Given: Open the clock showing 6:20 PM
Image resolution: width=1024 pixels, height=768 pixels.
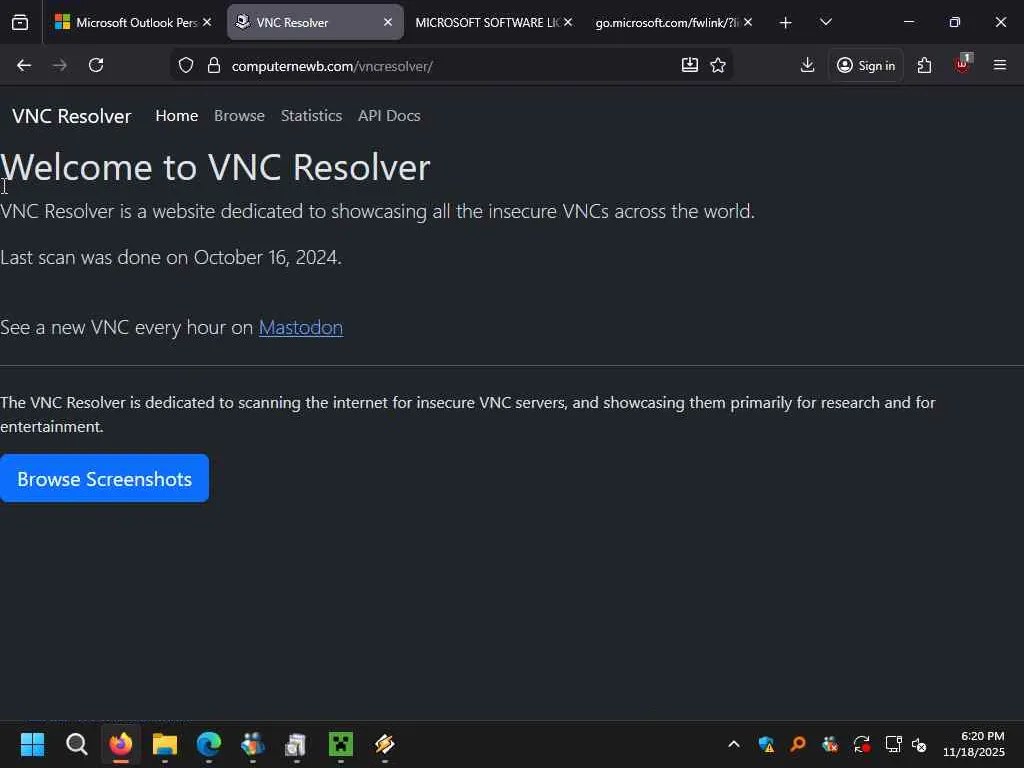Looking at the screenshot, I should point(974,744).
